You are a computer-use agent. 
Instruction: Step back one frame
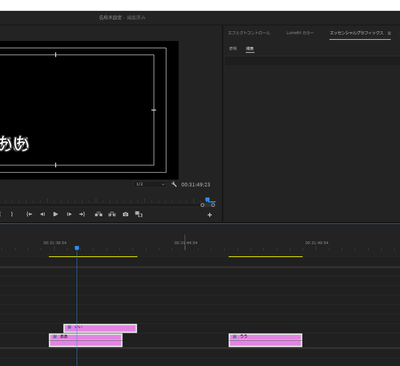pyautogui.click(x=42, y=214)
